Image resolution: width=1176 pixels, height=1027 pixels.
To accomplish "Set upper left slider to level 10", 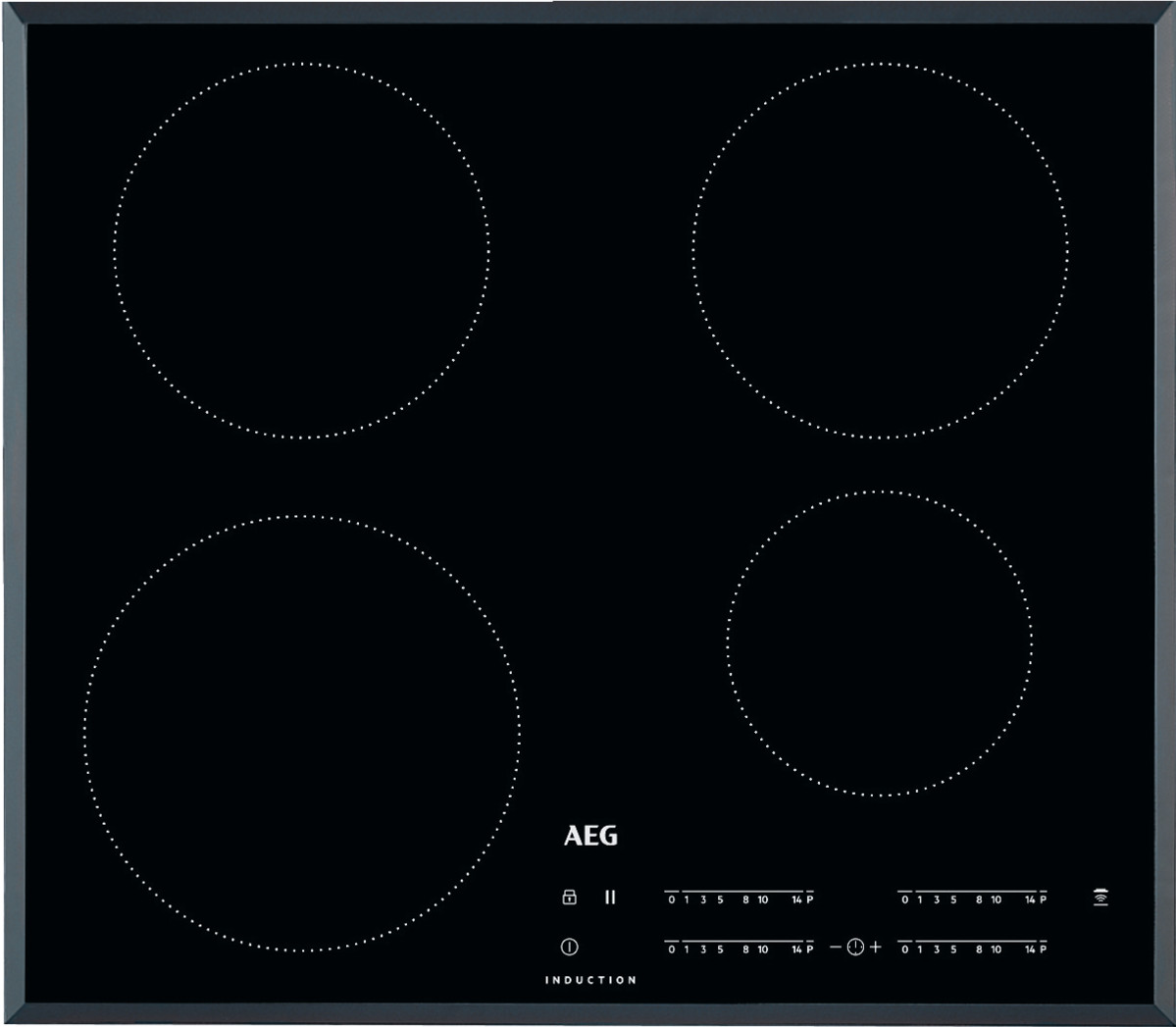I will pos(763,899).
